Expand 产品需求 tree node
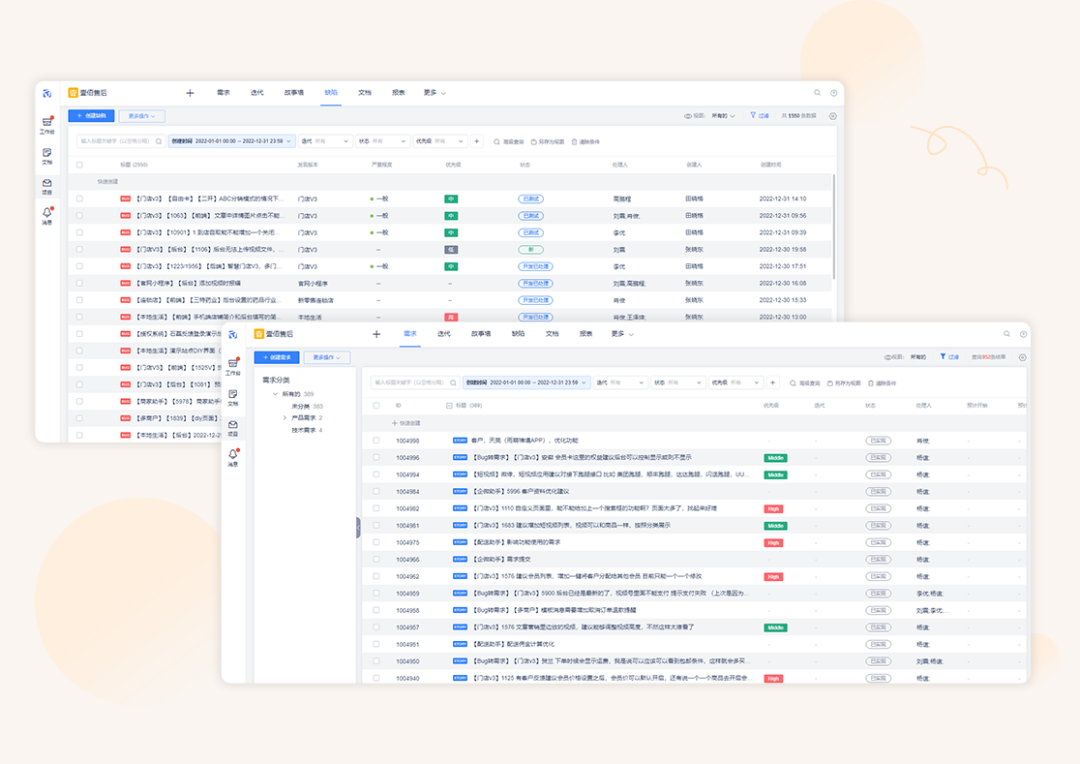This screenshot has width=1080, height=764. click(x=284, y=418)
